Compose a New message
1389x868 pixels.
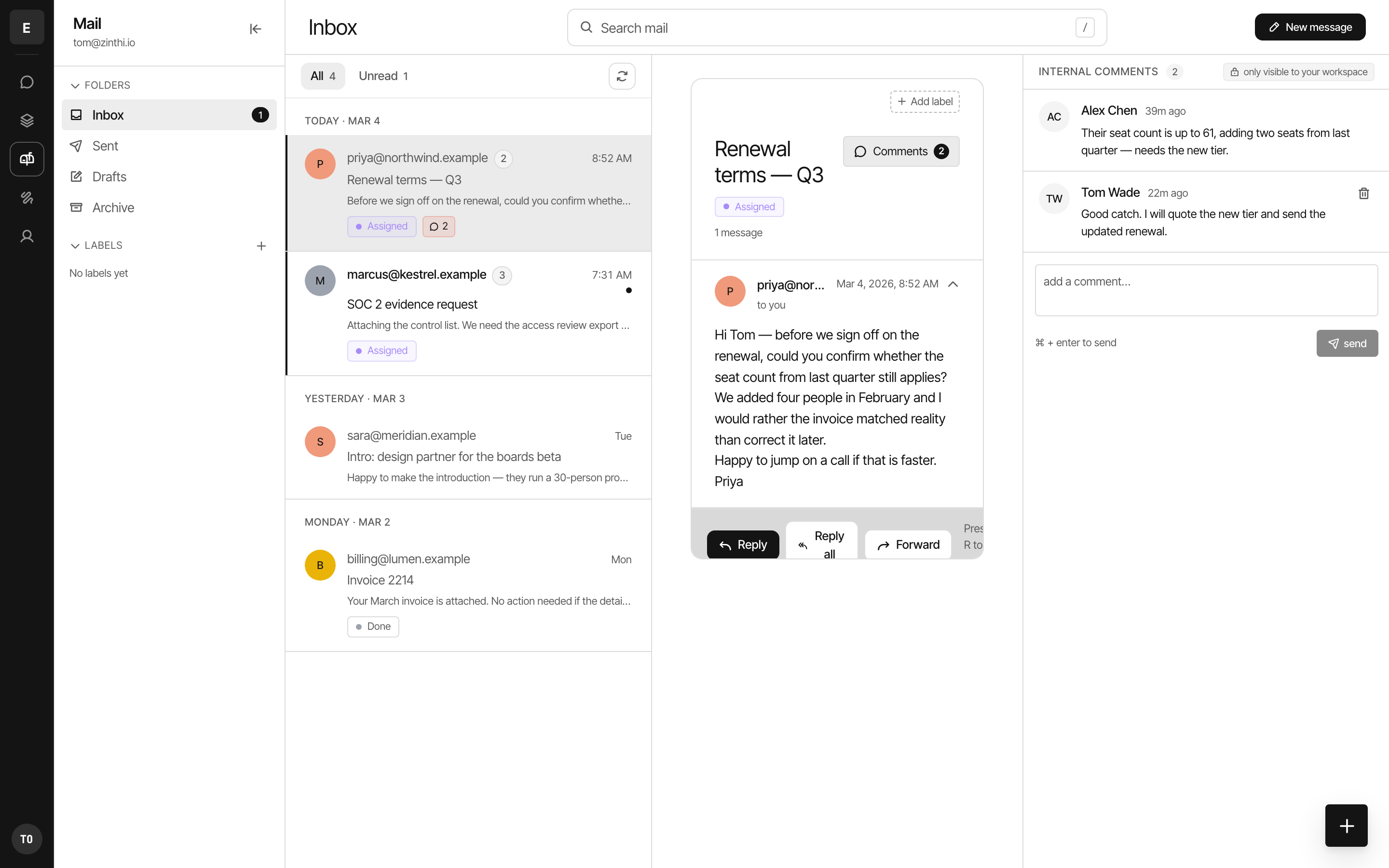tap(1310, 27)
